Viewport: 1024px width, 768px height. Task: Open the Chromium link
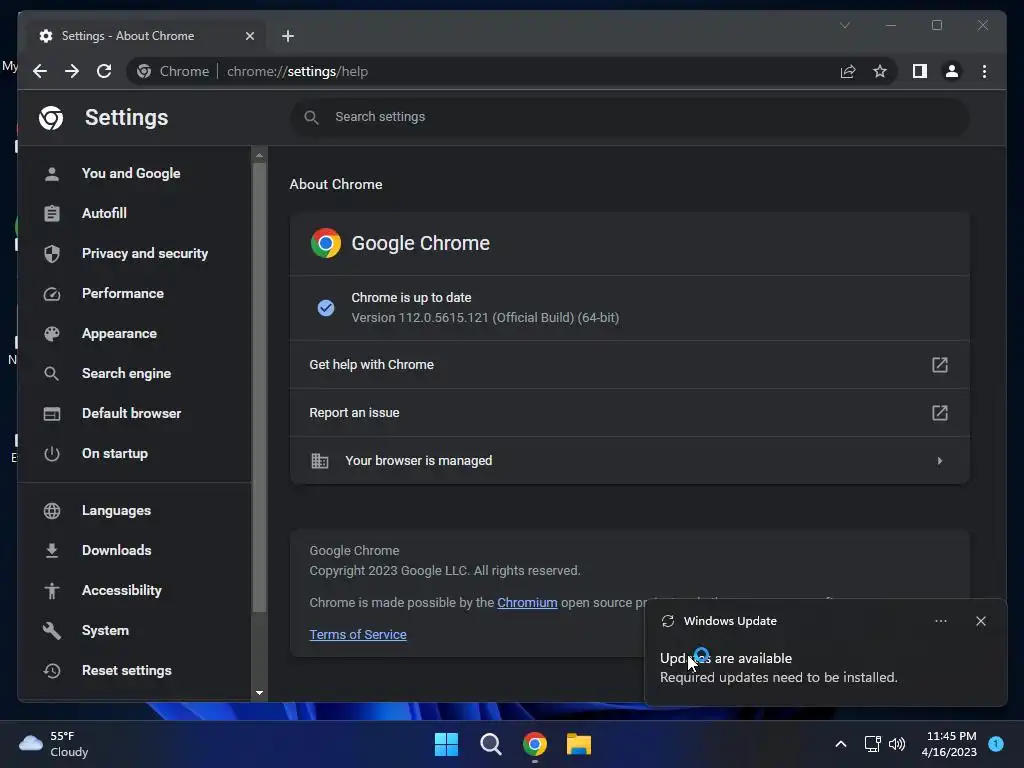(527, 602)
